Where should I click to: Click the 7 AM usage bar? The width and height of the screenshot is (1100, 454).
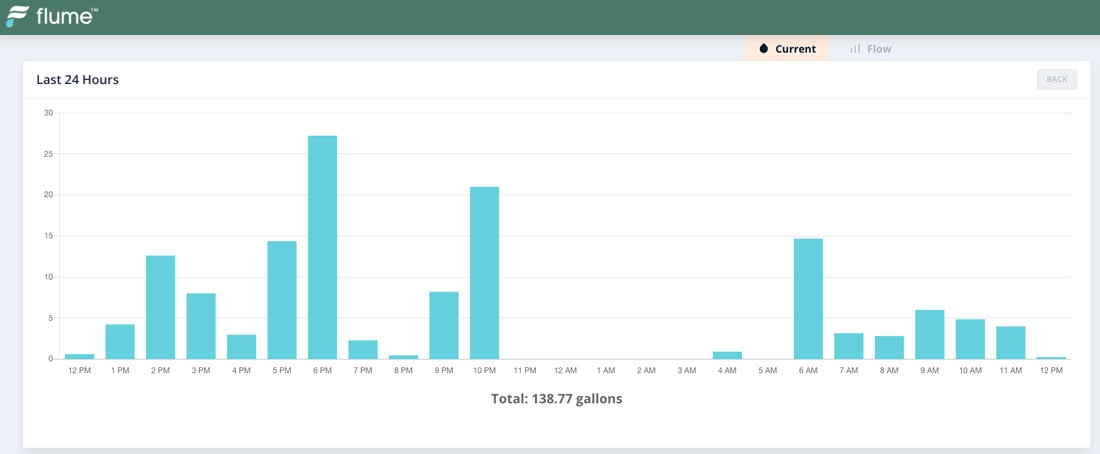(x=848, y=346)
